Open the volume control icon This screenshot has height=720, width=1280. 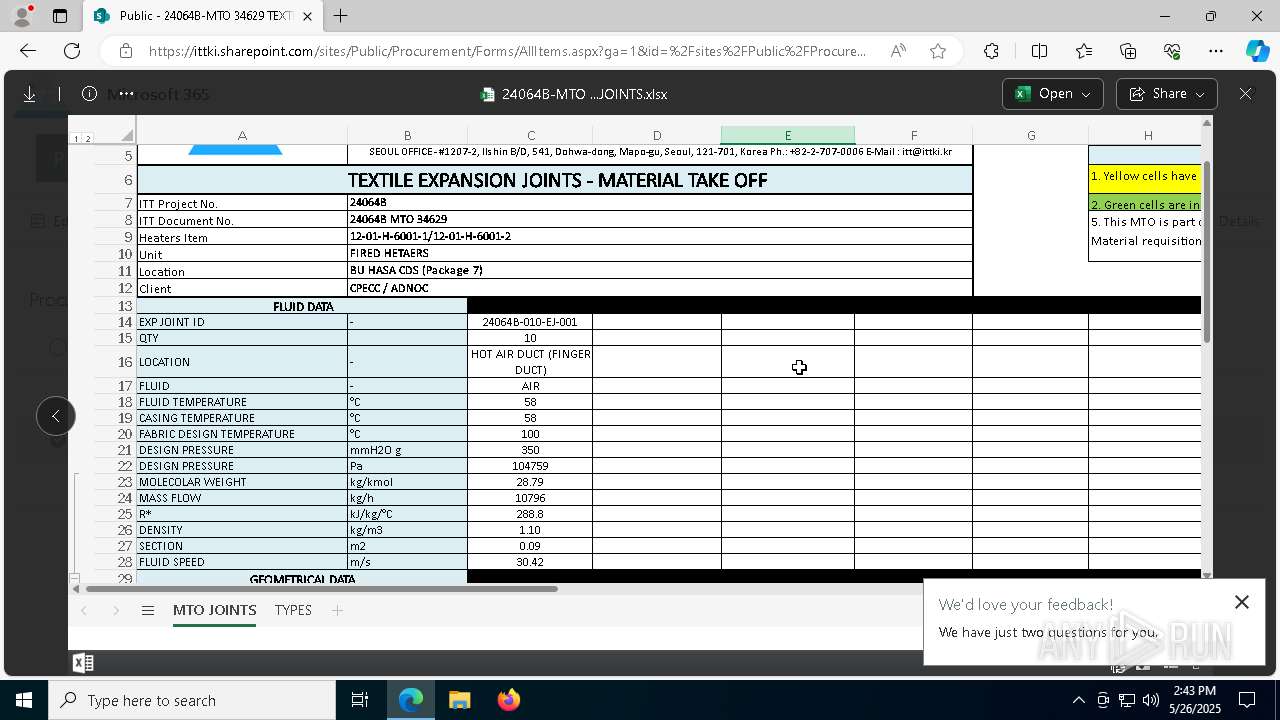[x=1151, y=700]
